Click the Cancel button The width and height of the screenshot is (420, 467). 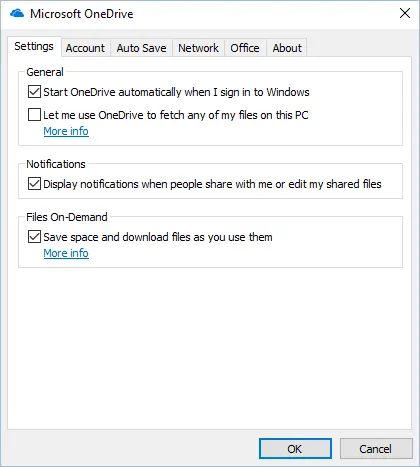point(376,449)
